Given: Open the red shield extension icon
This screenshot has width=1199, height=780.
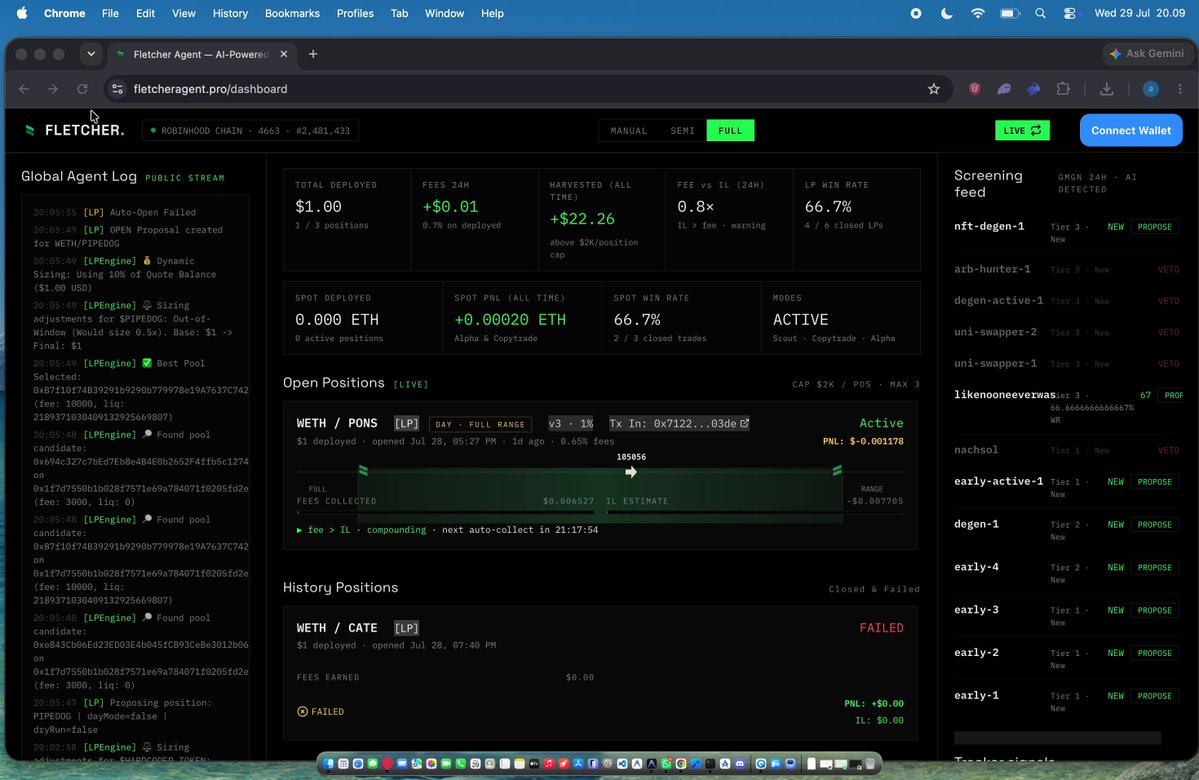Looking at the screenshot, I should (974, 89).
